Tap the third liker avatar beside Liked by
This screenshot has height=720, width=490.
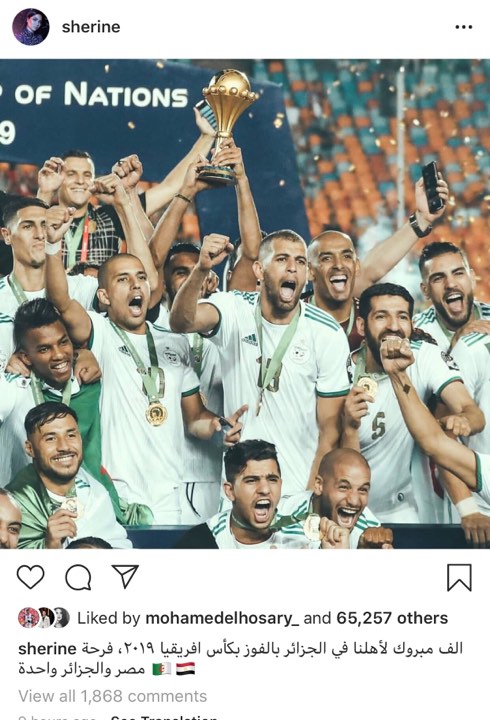(60, 618)
